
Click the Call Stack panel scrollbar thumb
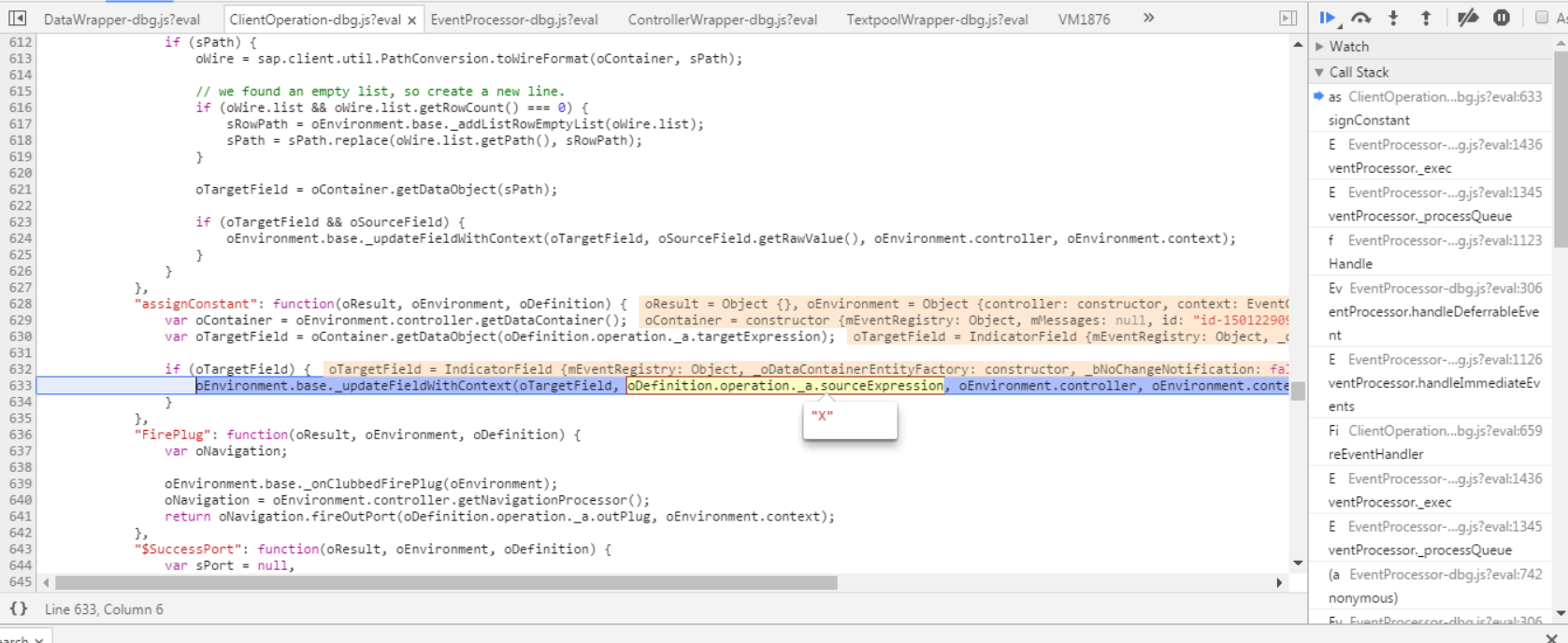point(1561,150)
